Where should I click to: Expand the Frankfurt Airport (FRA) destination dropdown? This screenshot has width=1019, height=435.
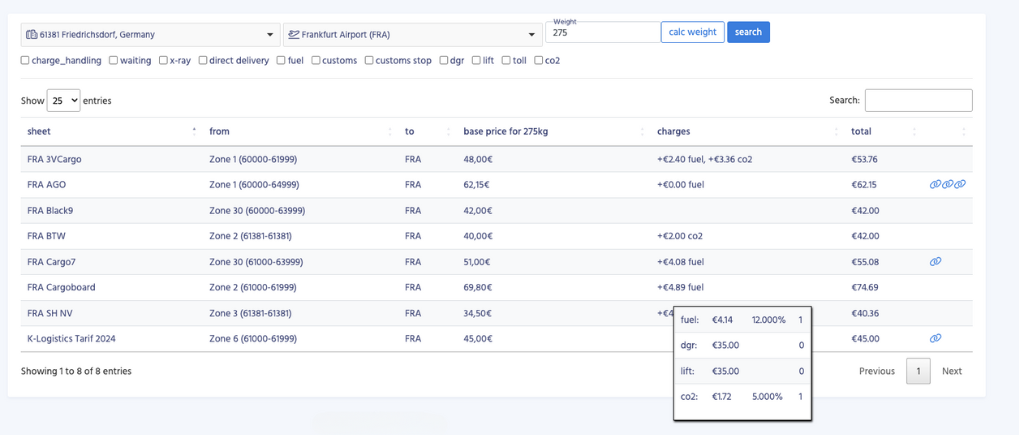click(x=412, y=35)
